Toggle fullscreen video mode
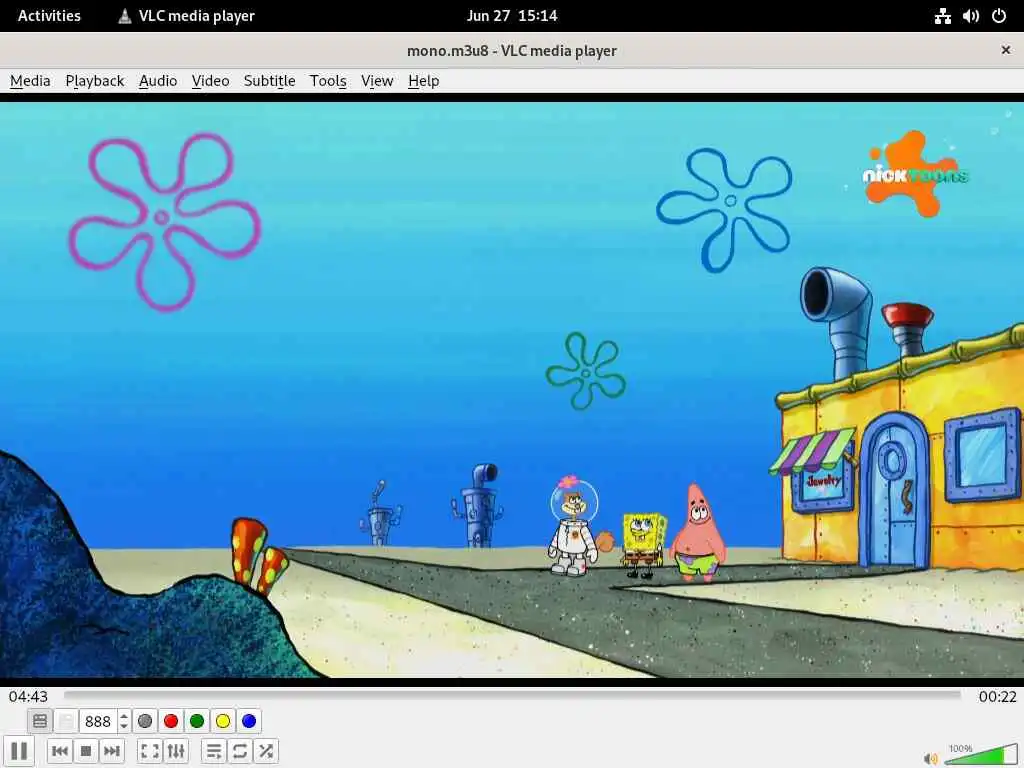Viewport: 1024px width, 768px height. tap(150, 751)
